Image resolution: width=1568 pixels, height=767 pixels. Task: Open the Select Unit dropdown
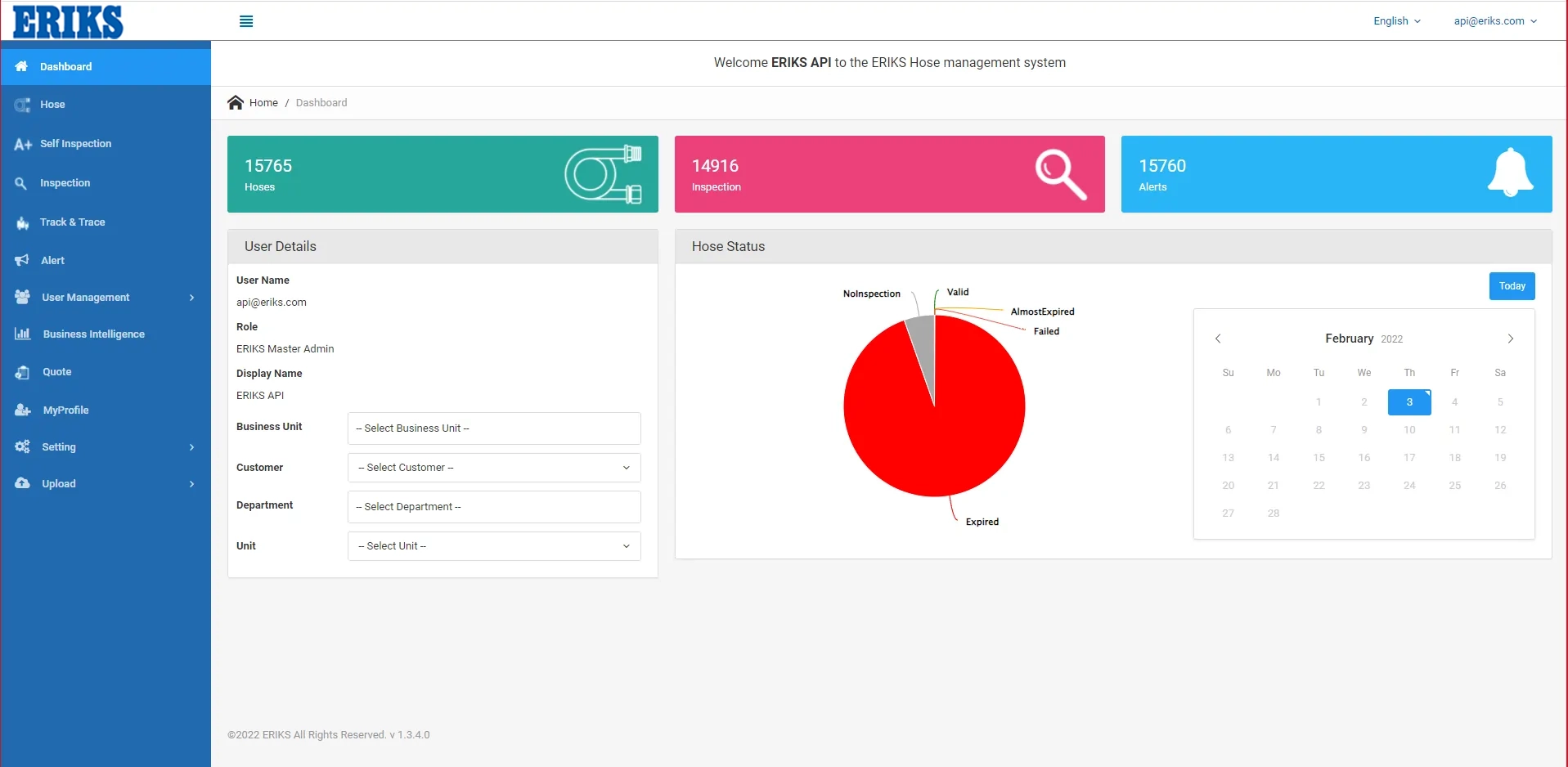(x=494, y=546)
